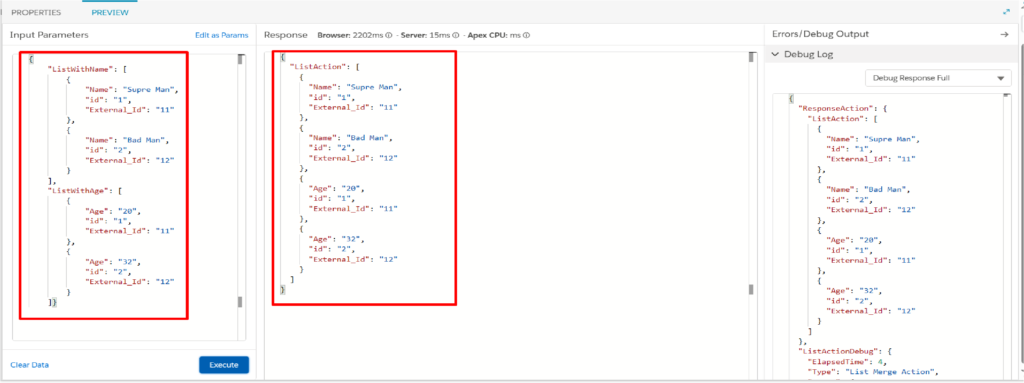
Task: Click info icon next to Browser time
Action: click(x=389, y=35)
